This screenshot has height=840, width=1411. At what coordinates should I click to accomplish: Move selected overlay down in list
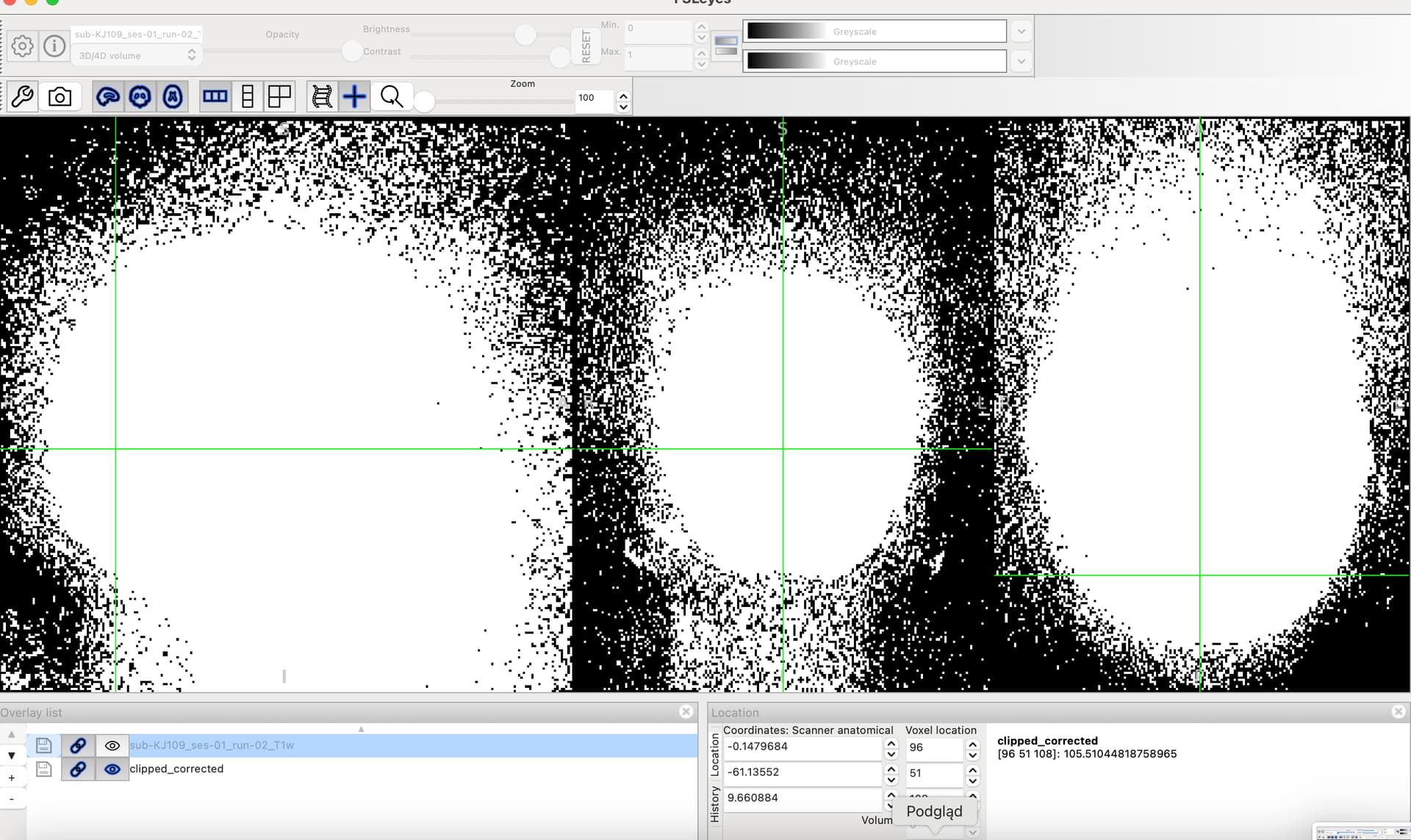12,755
